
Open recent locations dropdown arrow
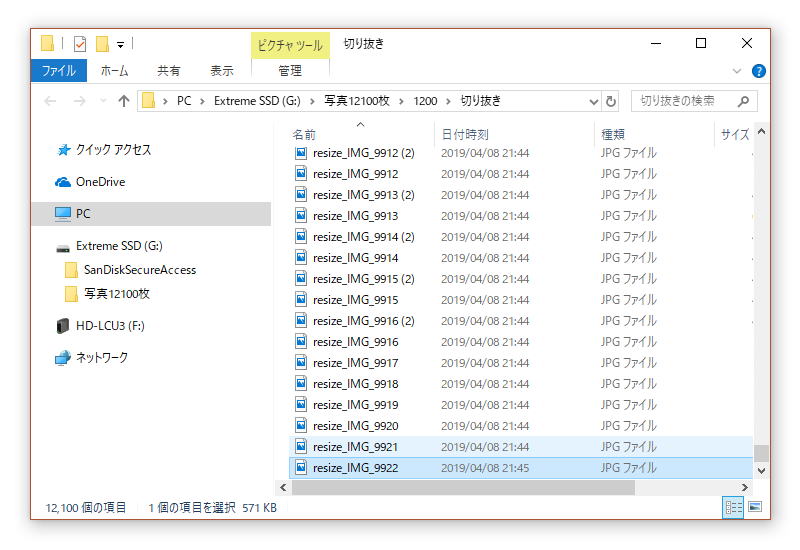point(104,101)
